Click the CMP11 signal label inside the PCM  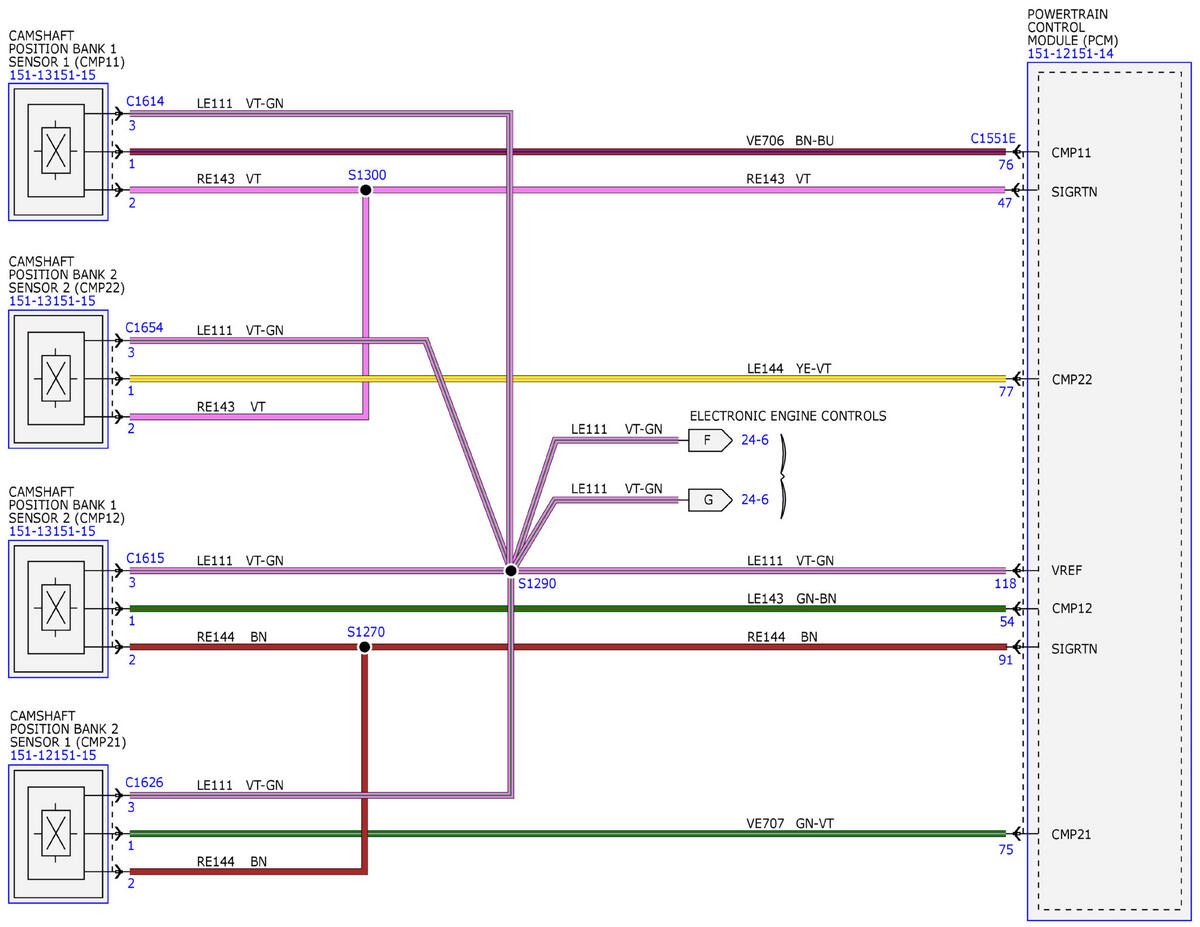pyautogui.click(x=1071, y=153)
